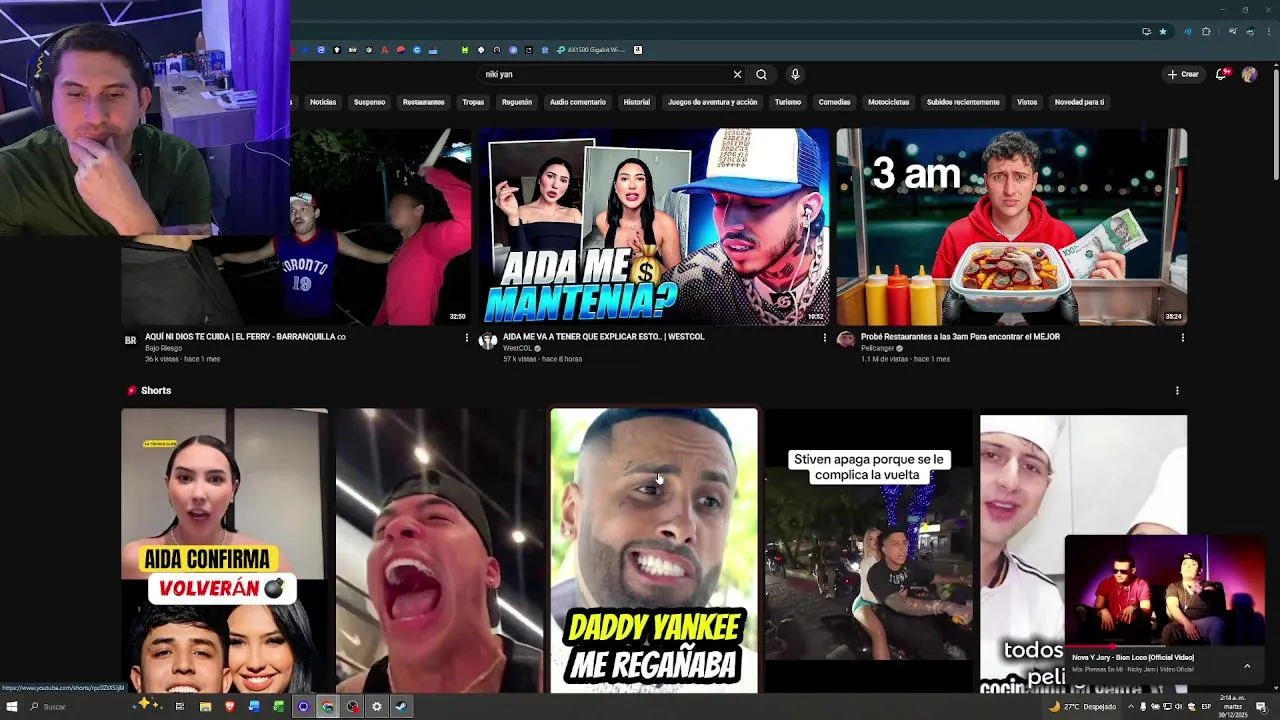Open the 3 am restaurants video thumbnail

1012,227
